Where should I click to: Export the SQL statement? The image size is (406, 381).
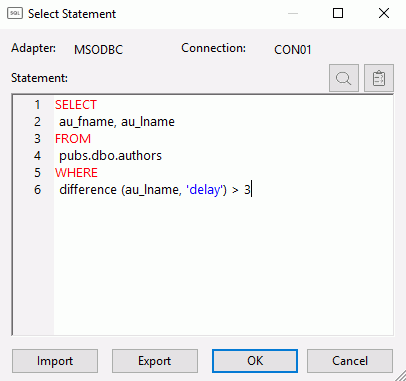[x=155, y=361]
